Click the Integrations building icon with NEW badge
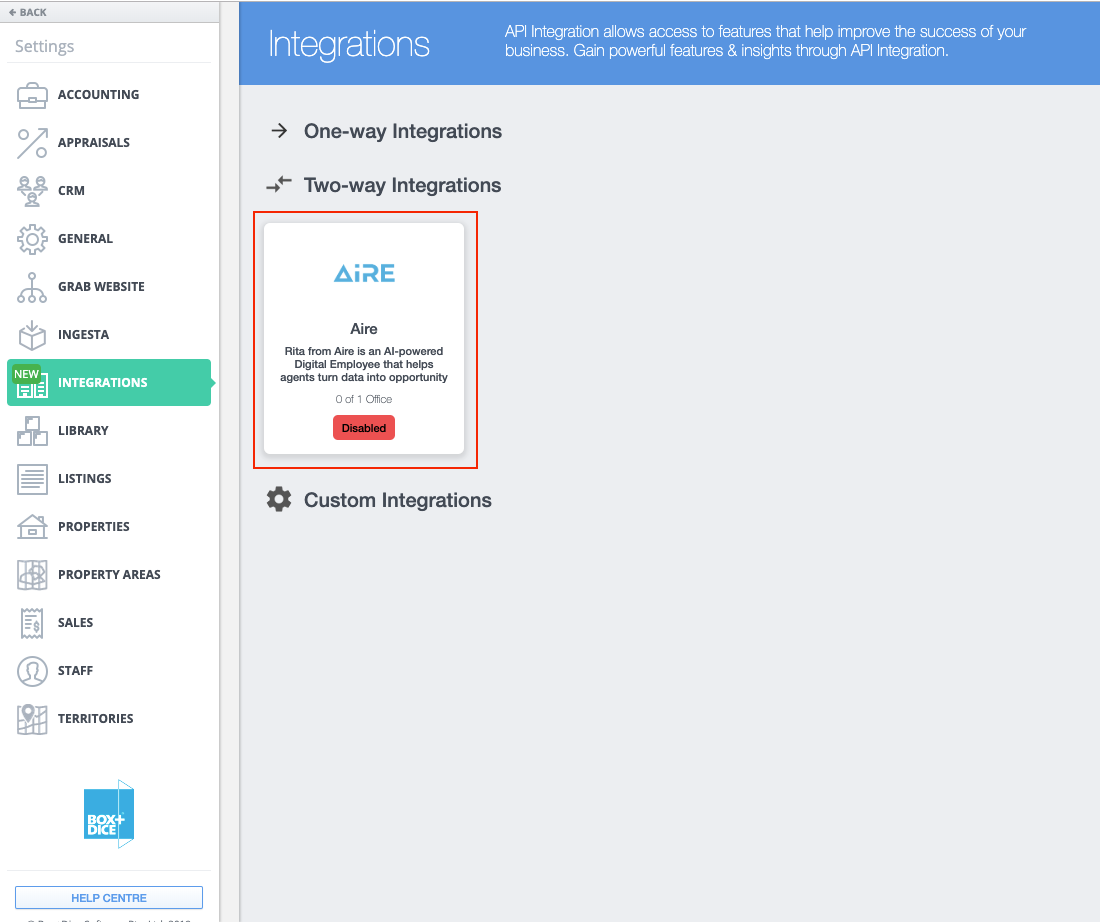 [x=31, y=382]
